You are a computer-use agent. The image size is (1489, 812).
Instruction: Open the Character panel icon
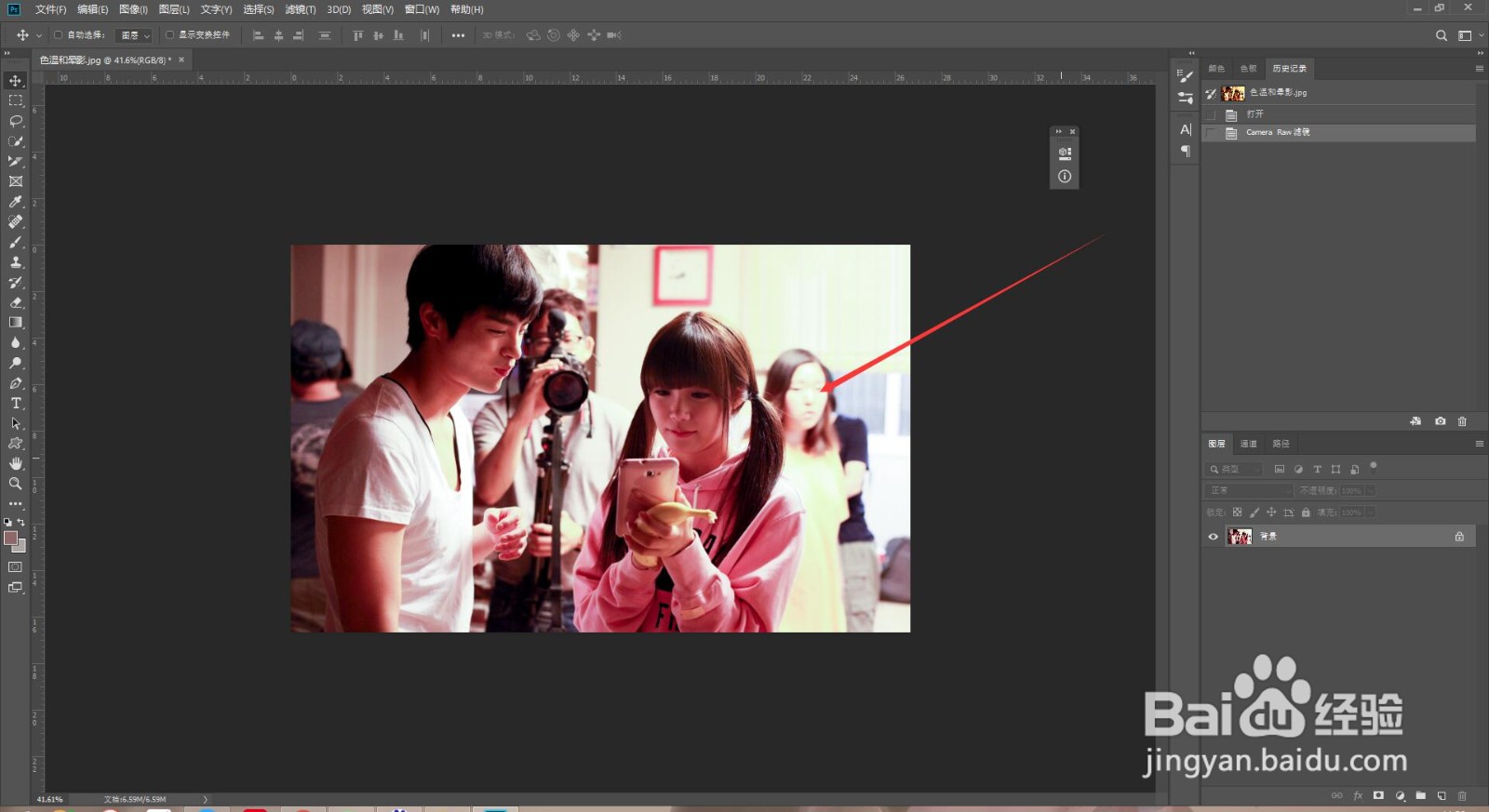coord(1186,129)
